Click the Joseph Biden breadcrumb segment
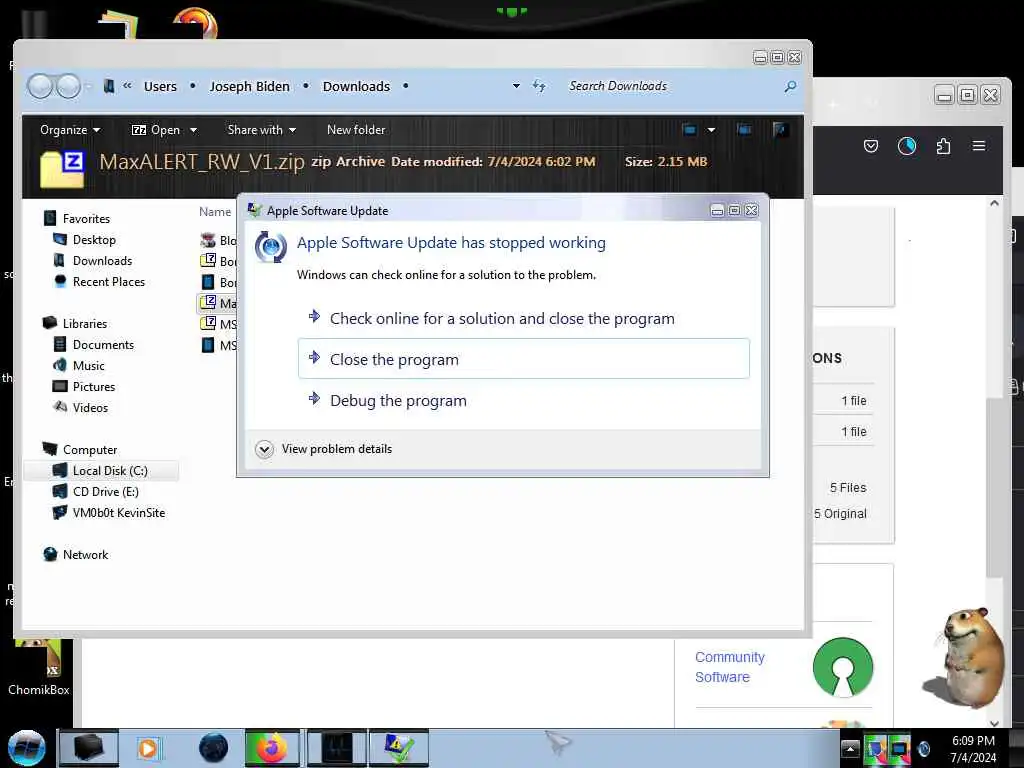 249,86
